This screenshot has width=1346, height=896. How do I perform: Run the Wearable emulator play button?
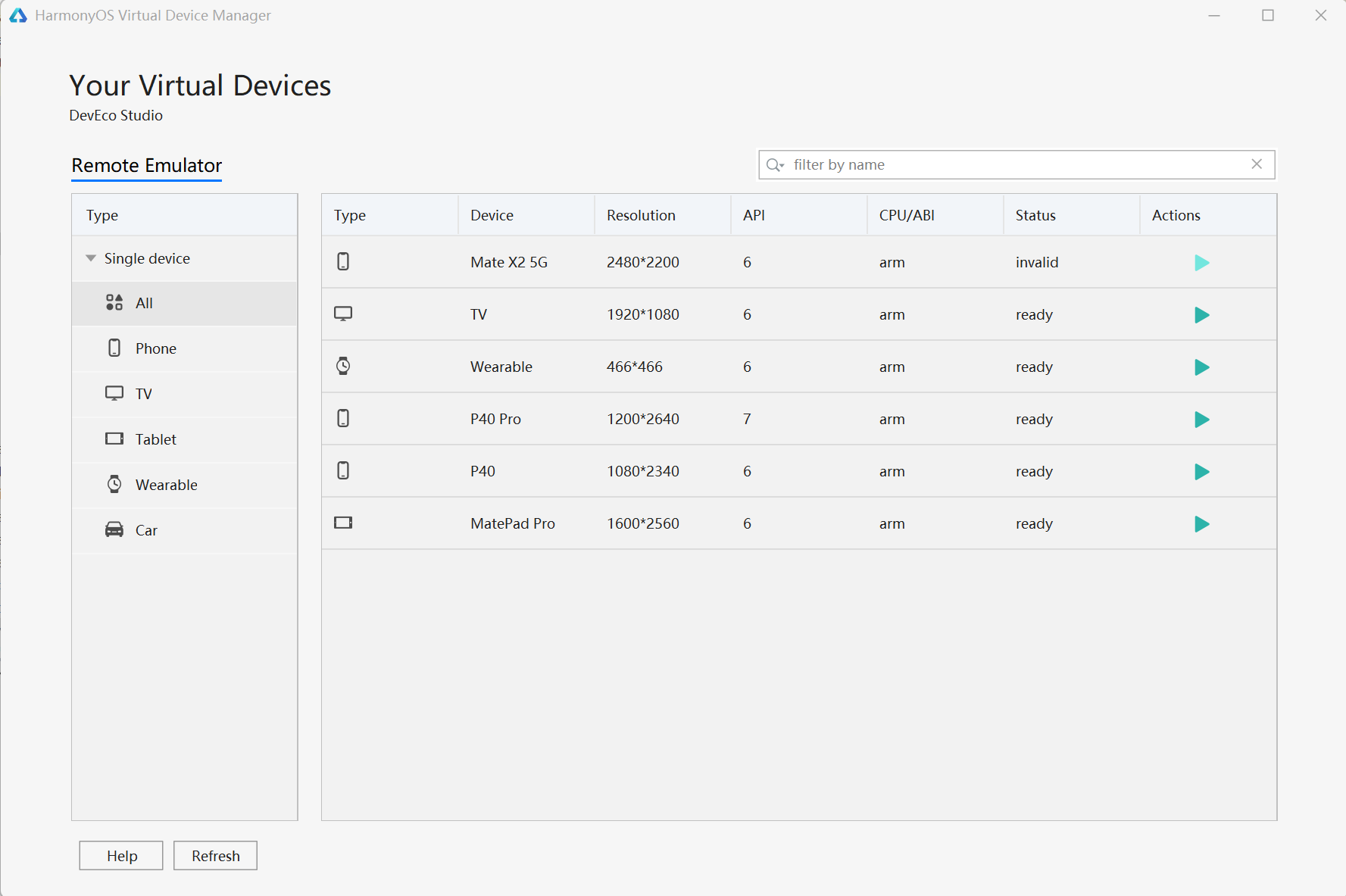(x=1201, y=367)
